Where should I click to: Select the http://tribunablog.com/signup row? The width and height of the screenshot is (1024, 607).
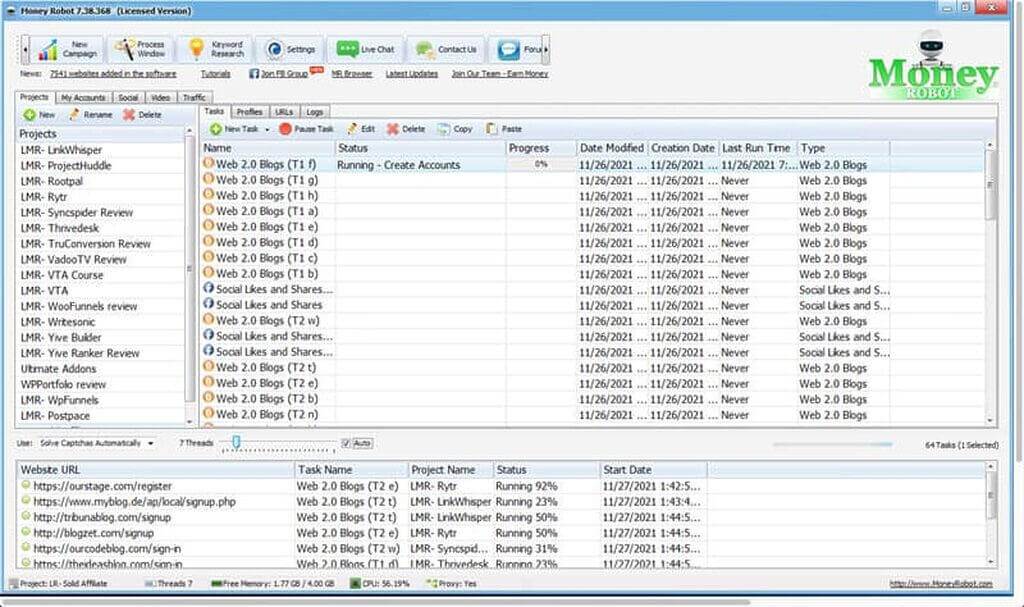(x=501, y=517)
